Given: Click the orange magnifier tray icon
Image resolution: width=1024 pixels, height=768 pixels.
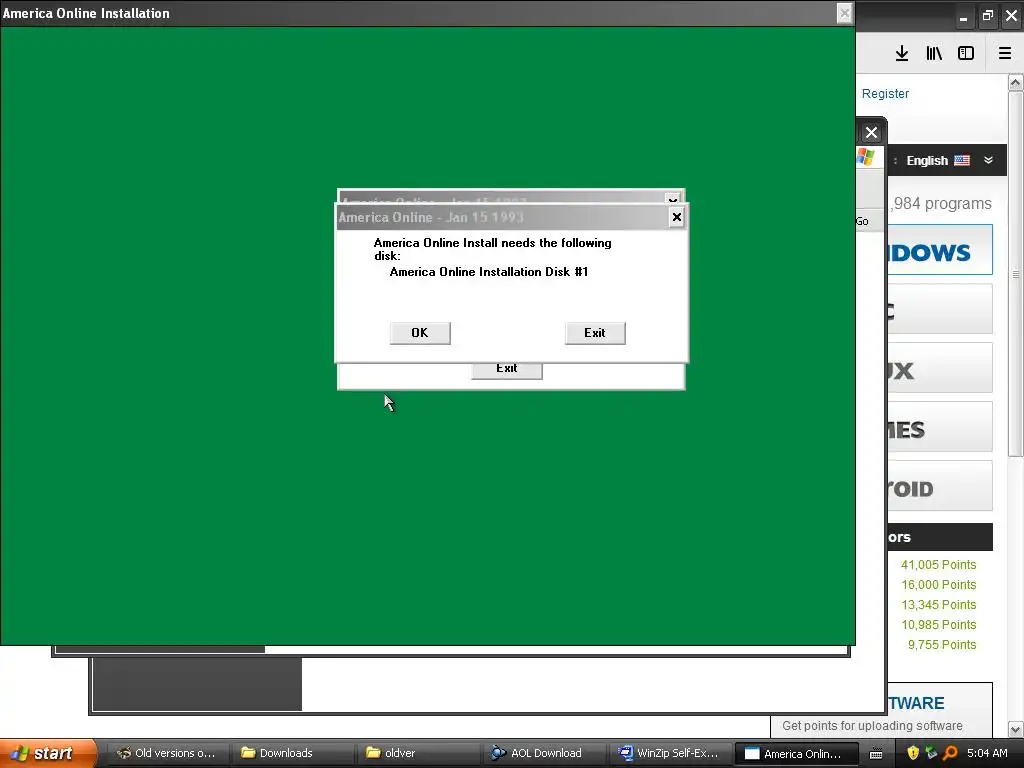Looking at the screenshot, I should pos(950,753).
